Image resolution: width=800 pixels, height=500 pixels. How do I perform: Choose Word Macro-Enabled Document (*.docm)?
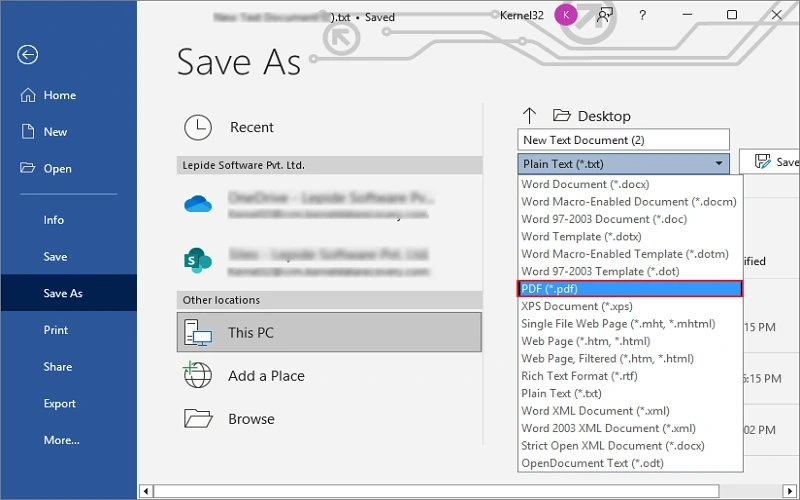pyautogui.click(x=630, y=202)
